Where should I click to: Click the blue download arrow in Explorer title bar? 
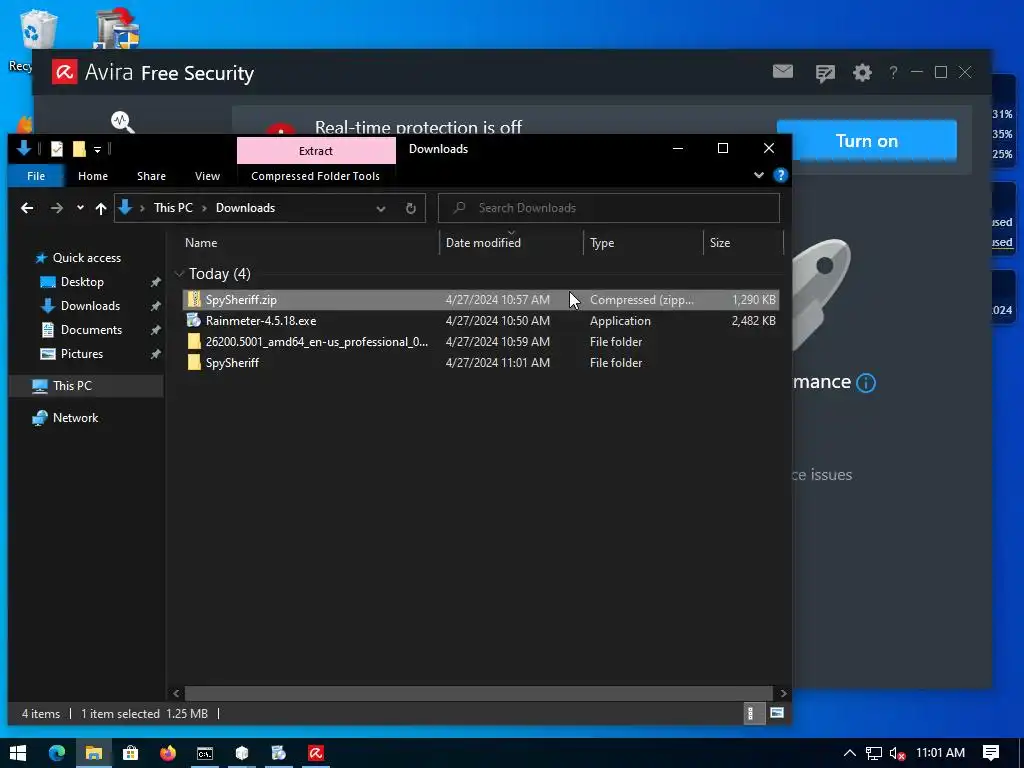click(x=24, y=149)
